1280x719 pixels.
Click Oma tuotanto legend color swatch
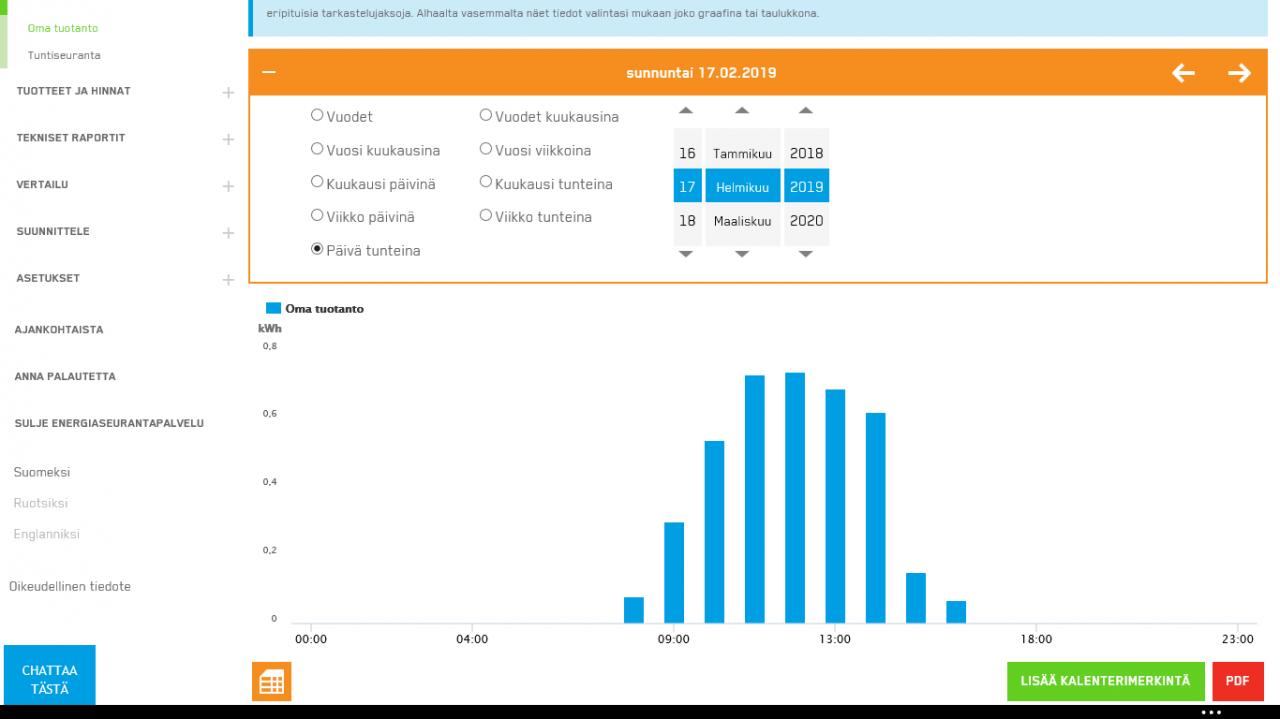click(x=273, y=309)
